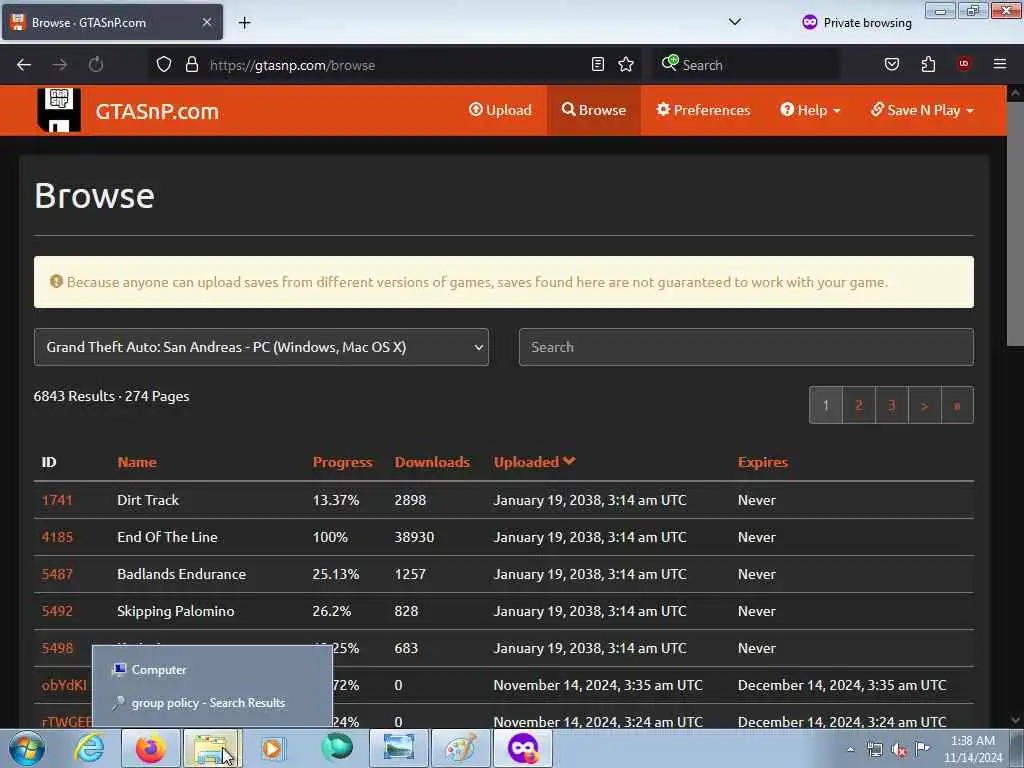
Task: Go back with the browser back arrow
Action: tap(24, 65)
